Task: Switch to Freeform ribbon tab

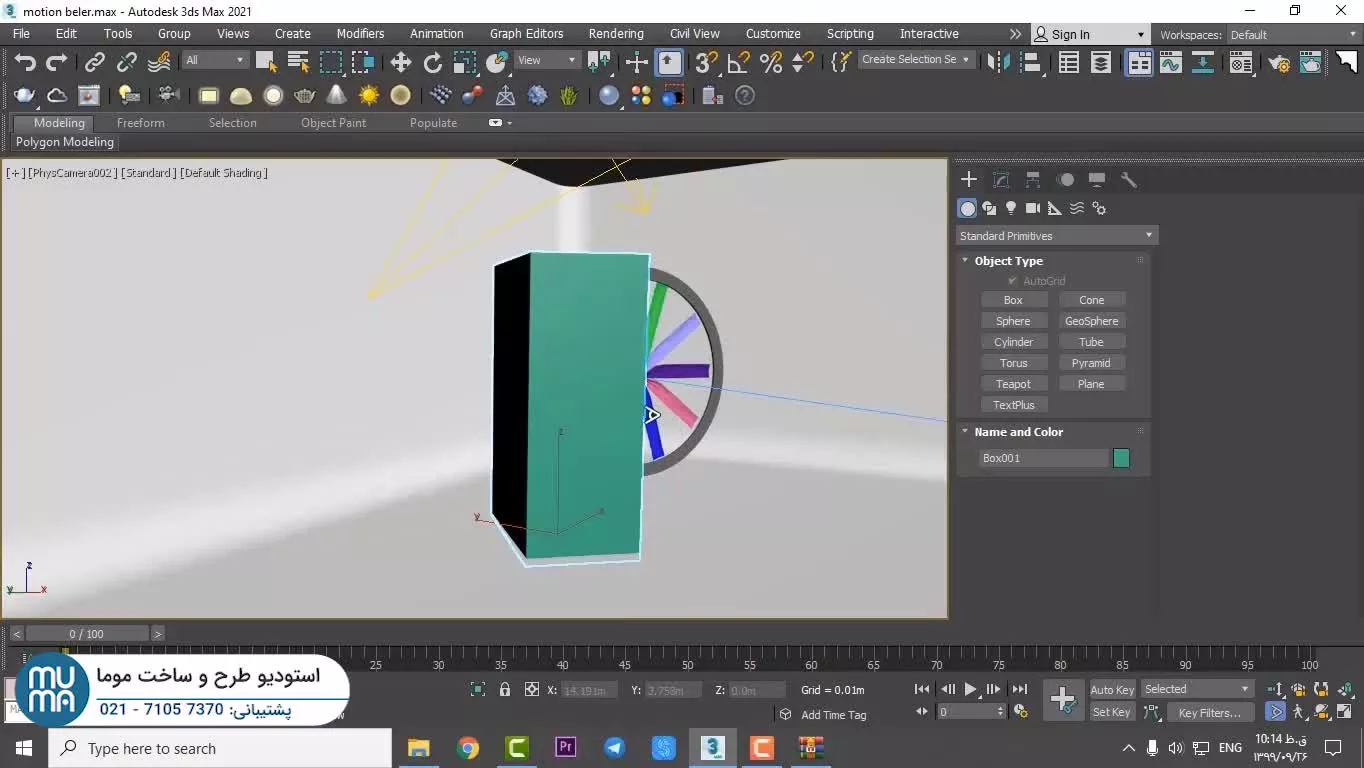Action: pos(140,123)
